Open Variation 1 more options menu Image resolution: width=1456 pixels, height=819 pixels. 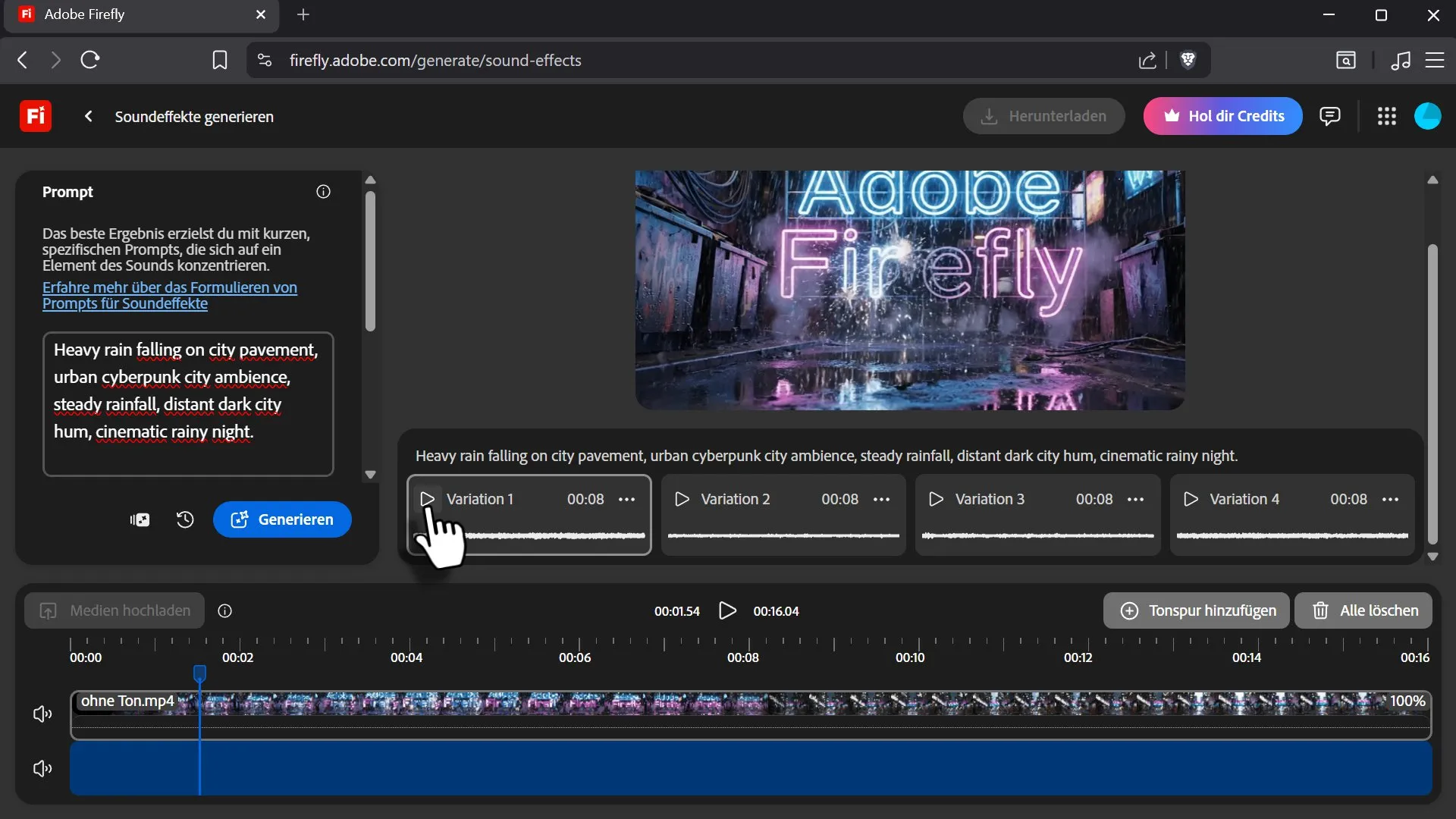coord(626,499)
